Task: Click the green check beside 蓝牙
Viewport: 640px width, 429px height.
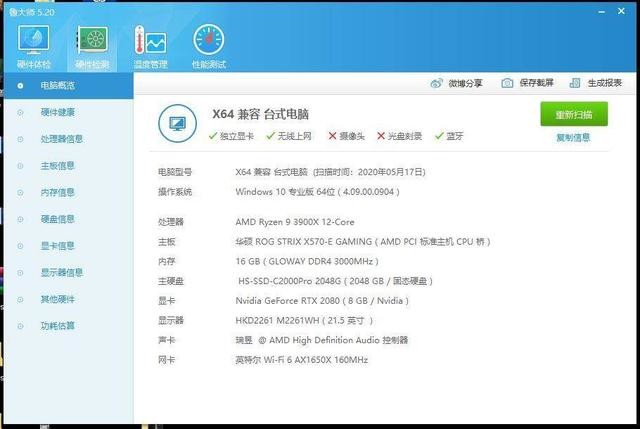Action: click(x=439, y=136)
